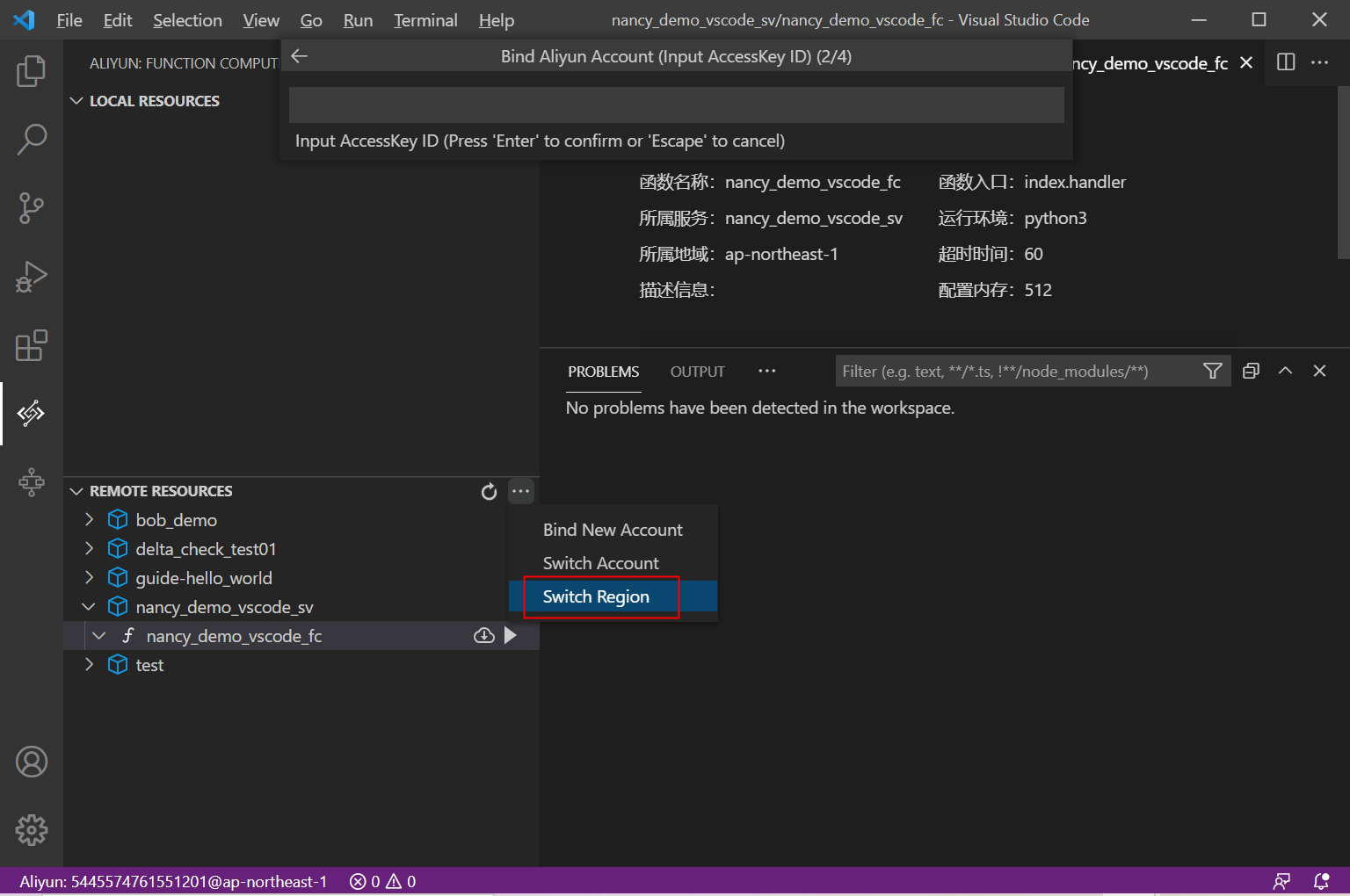This screenshot has height=896, width=1350.
Task: Expand the delta_check_test01 service
Action: pos(89,548)
